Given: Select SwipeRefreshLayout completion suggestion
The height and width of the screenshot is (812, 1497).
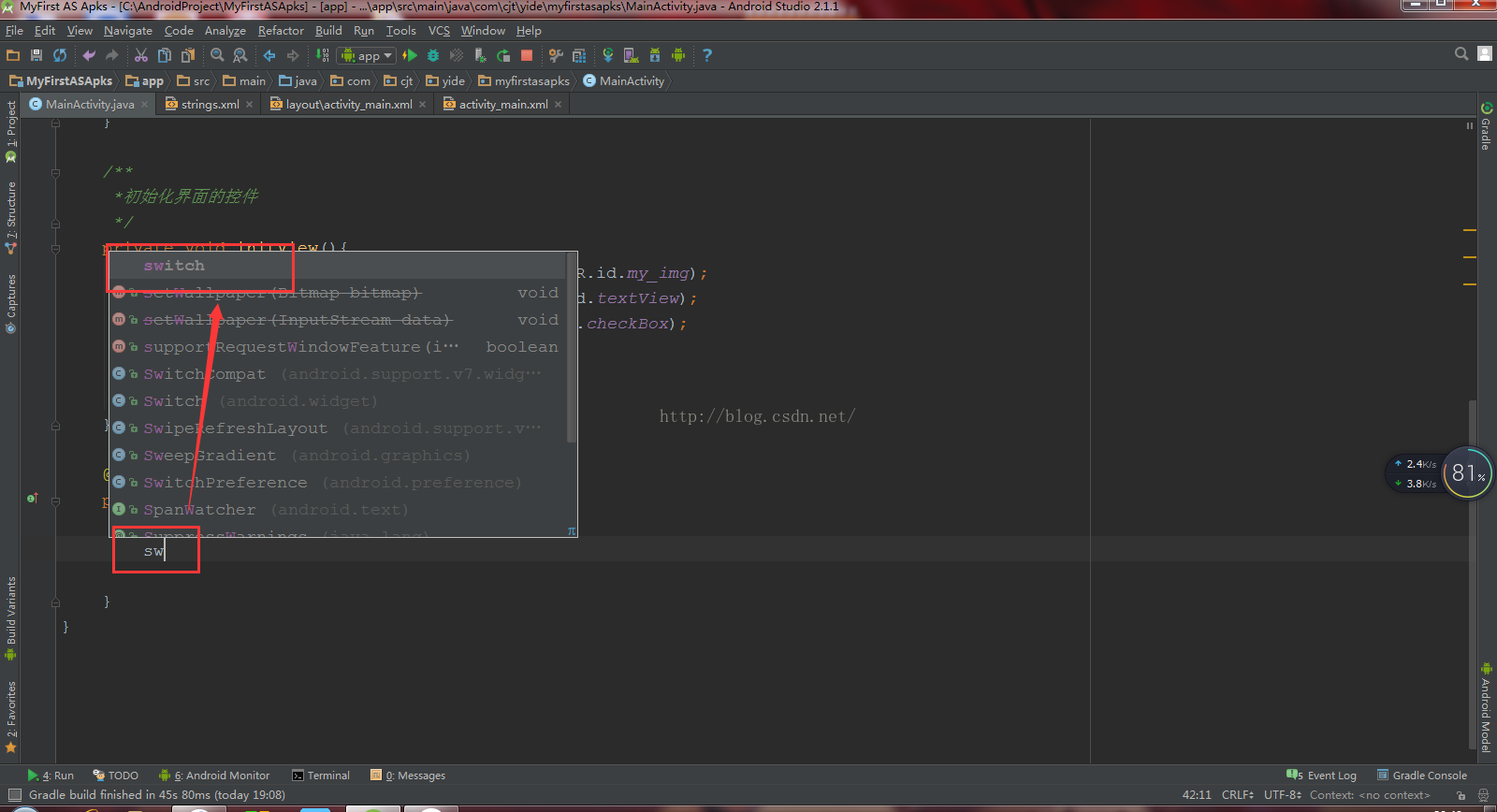Looking at the screenshot, I should (x=338, y=428).
